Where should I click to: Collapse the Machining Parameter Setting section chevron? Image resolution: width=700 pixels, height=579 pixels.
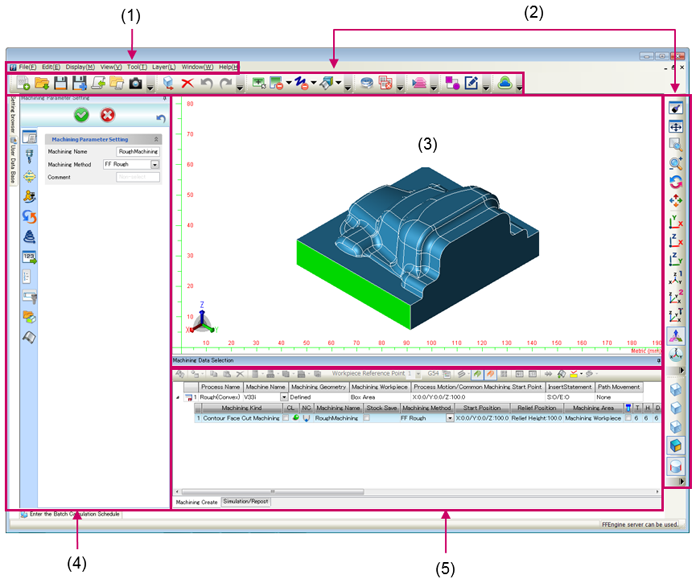156,139
